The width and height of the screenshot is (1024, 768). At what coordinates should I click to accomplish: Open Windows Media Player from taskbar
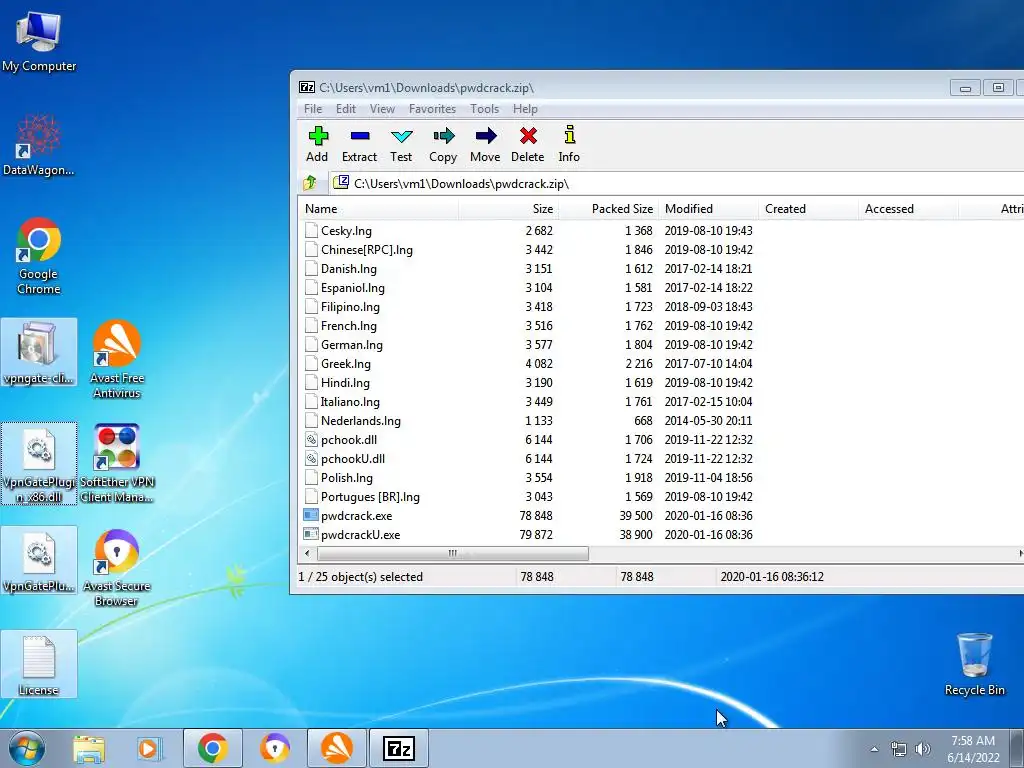point(149,748)
